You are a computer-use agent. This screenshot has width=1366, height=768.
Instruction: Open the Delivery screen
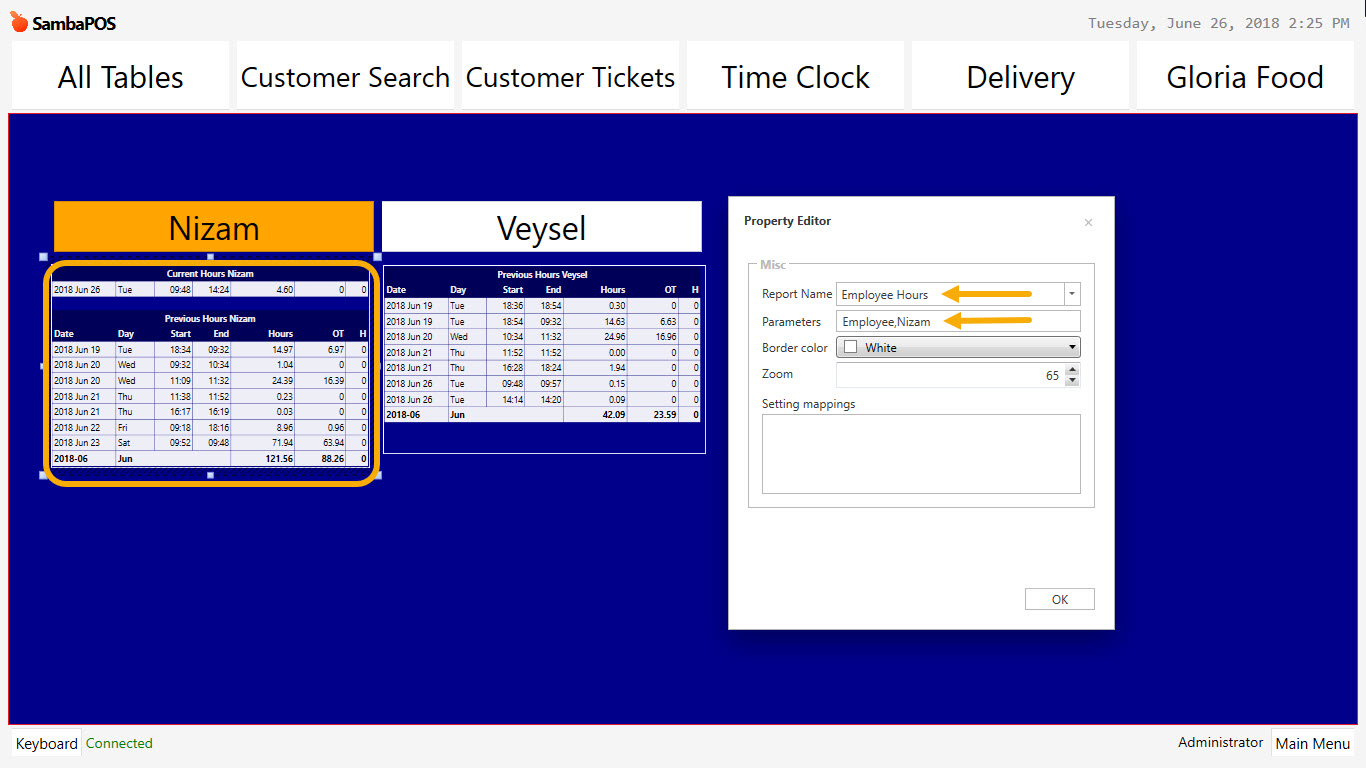1019,76
